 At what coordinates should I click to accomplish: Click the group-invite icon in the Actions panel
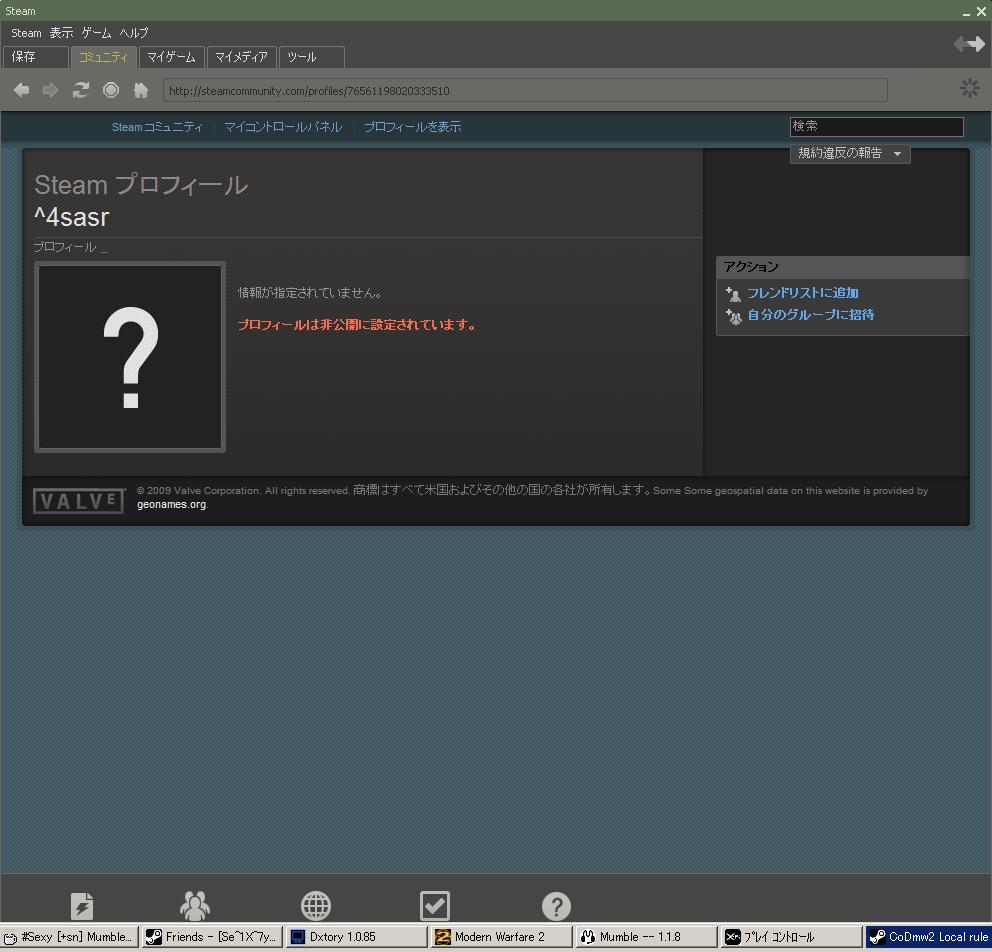click(x=733, y=316)
